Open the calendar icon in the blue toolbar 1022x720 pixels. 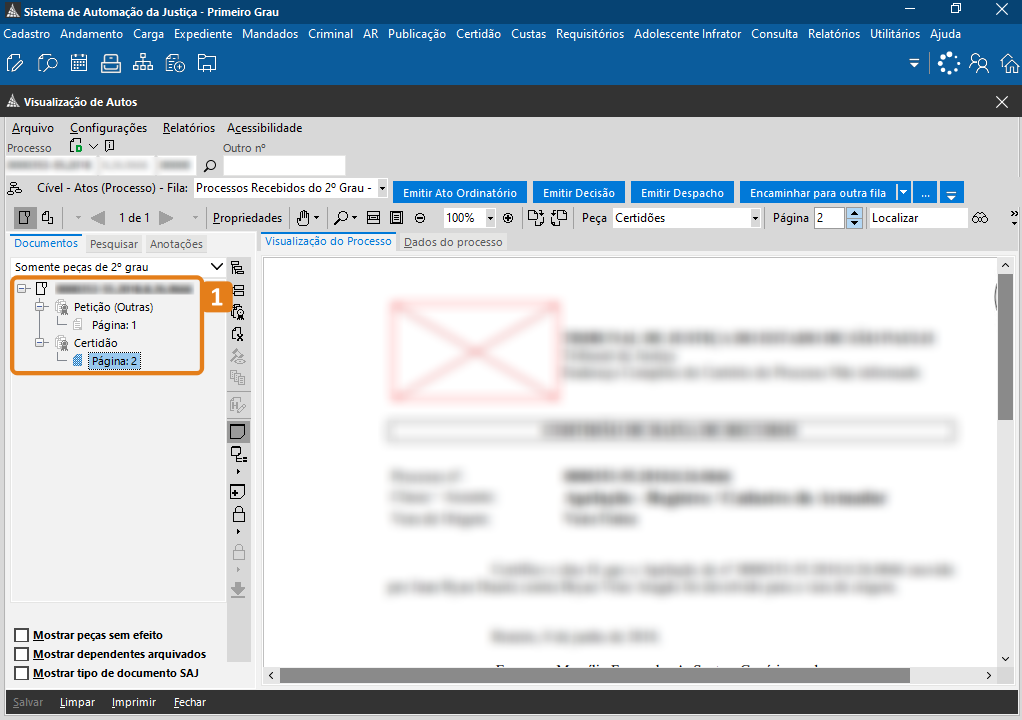pos(79,64)
